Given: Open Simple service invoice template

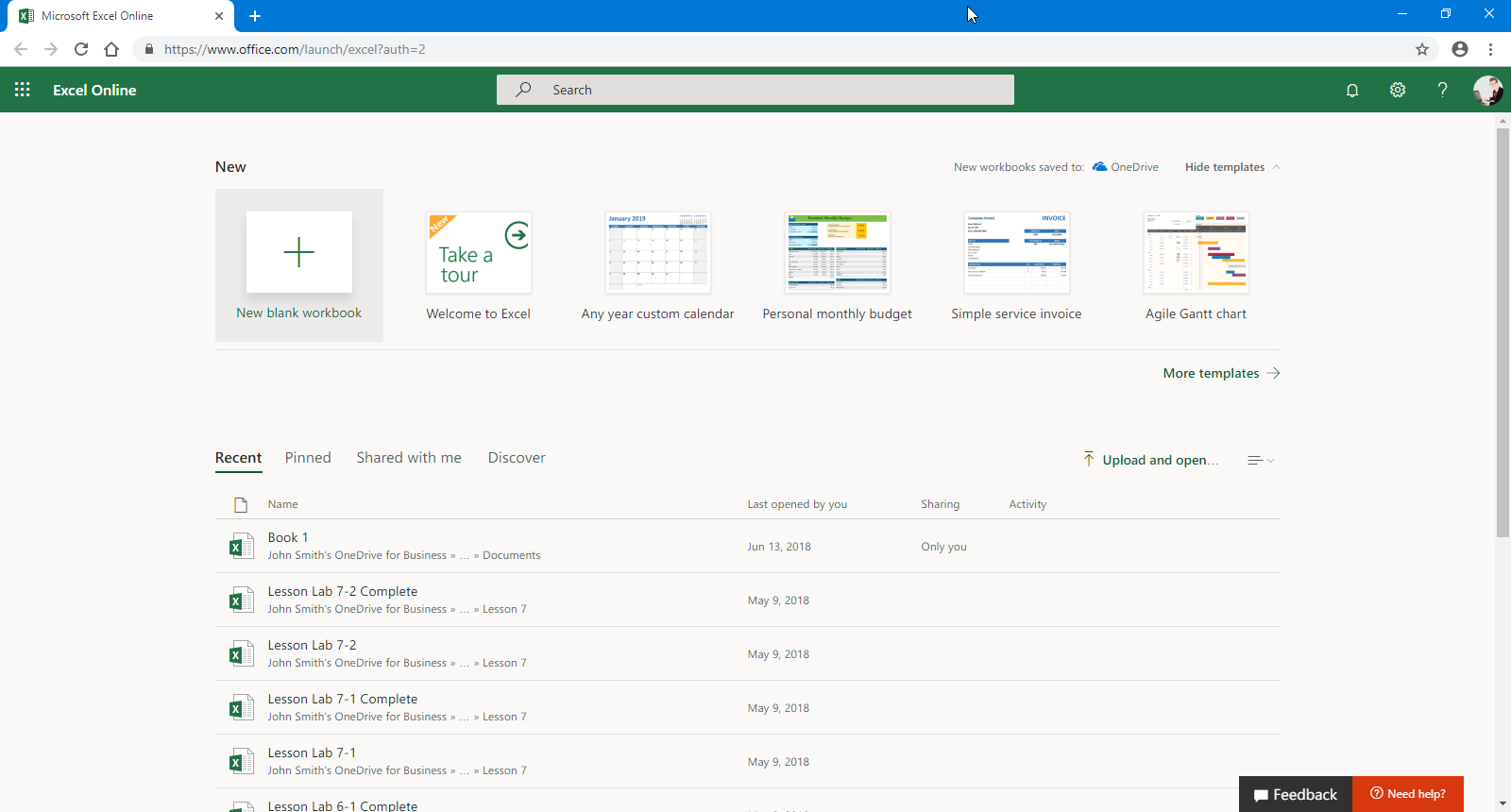Looking at the screenshot, I should (1016, 265).
